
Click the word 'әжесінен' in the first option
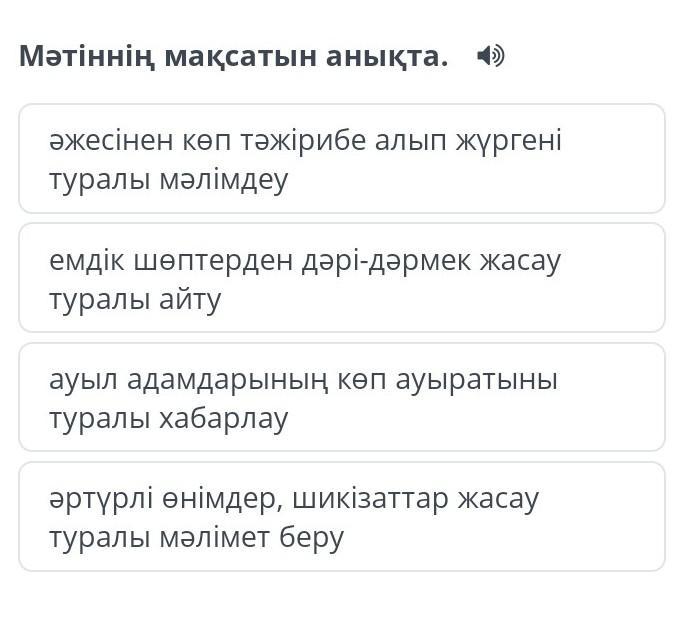coord(111,141)
